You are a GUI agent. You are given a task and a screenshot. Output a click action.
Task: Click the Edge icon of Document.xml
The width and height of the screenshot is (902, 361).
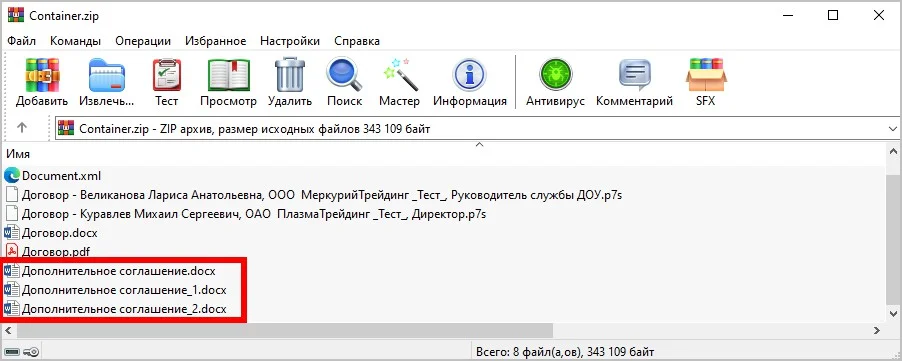click(12, 176)
